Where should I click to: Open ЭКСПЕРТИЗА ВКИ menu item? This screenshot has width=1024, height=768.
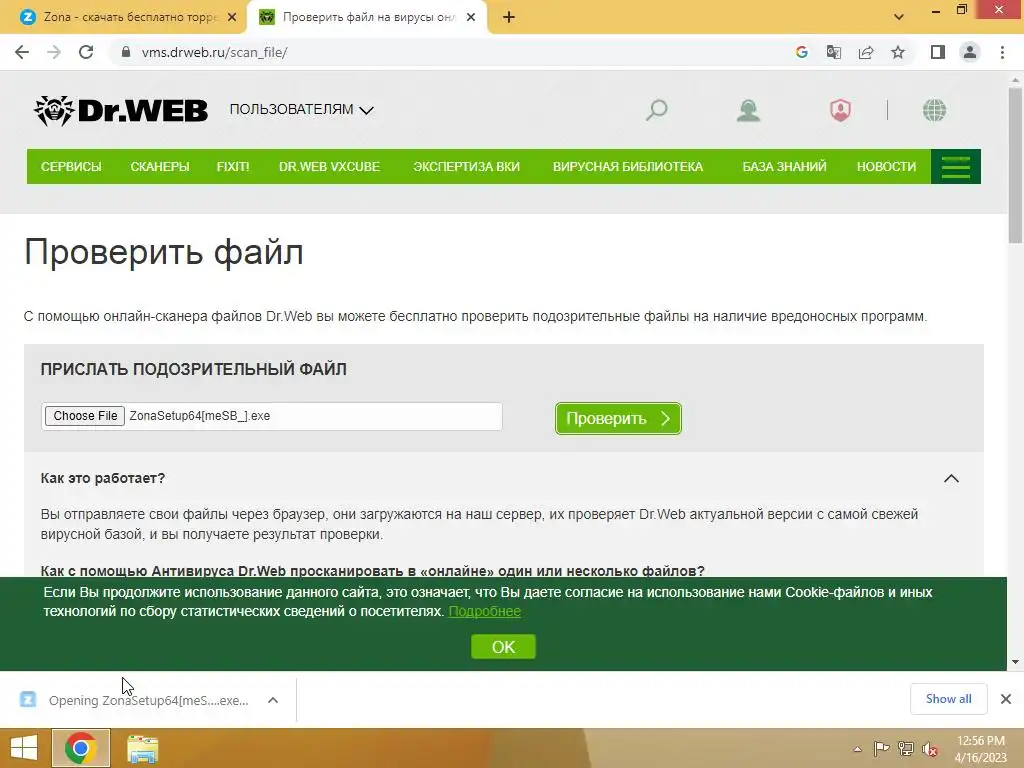466,167
